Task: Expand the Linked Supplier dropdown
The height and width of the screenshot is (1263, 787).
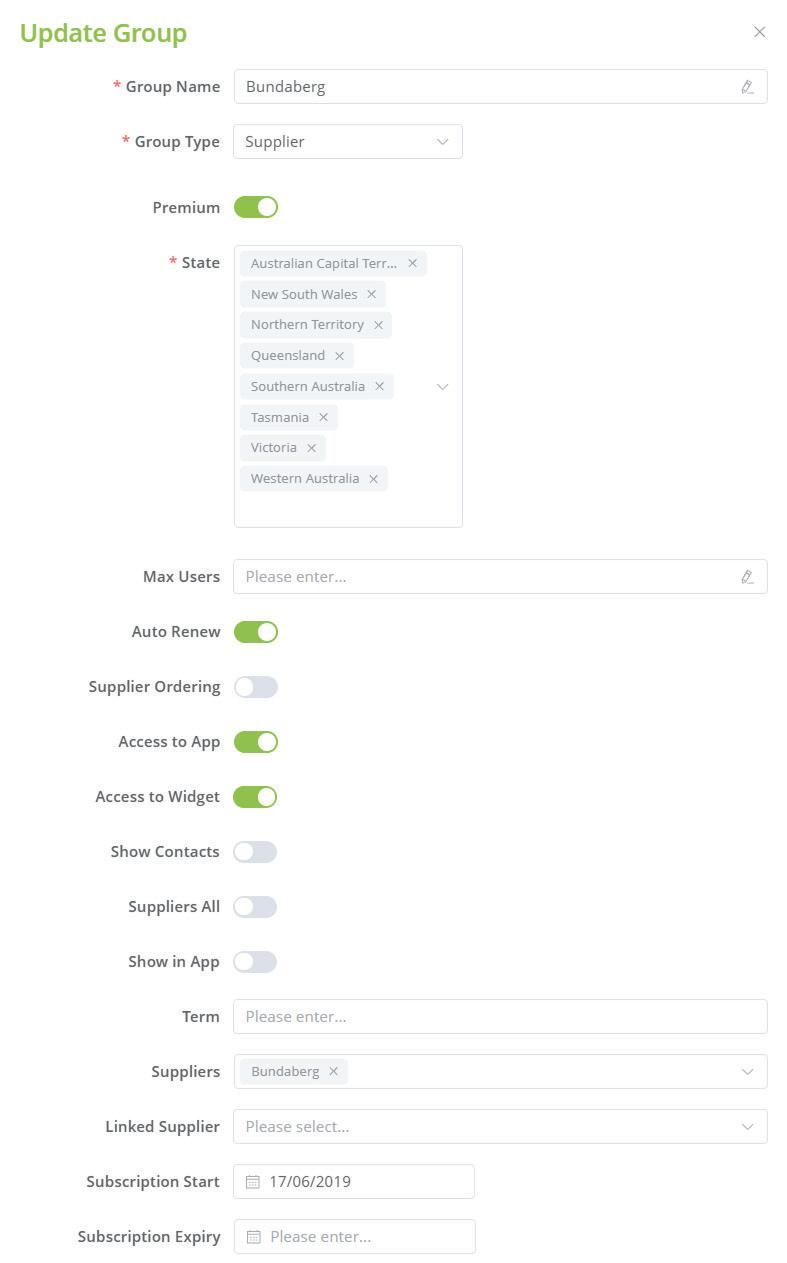Action: [747, 1127]
